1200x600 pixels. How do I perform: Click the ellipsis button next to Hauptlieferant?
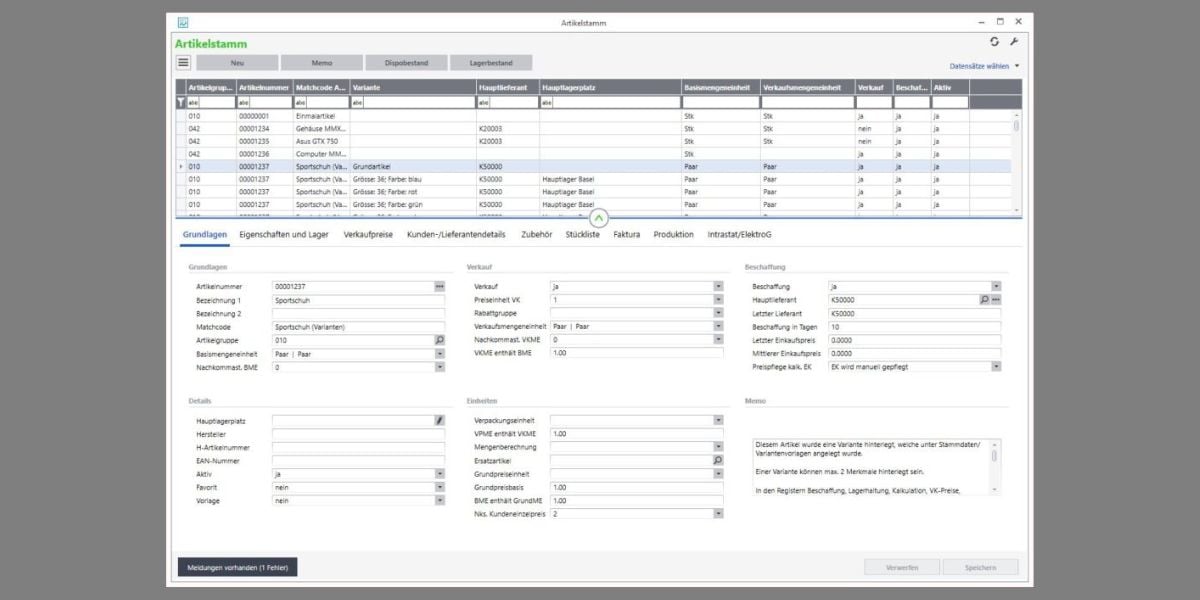[996, 300]
